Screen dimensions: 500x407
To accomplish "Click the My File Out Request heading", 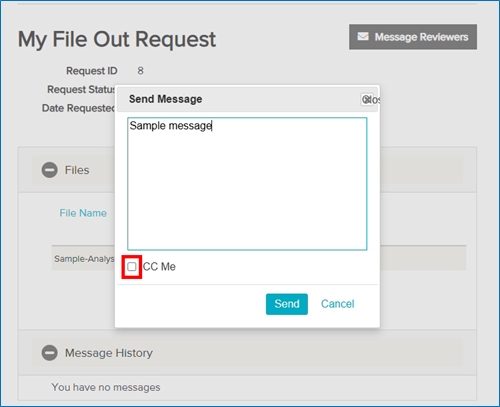I will pyautogui.click(x=117, y=40).
